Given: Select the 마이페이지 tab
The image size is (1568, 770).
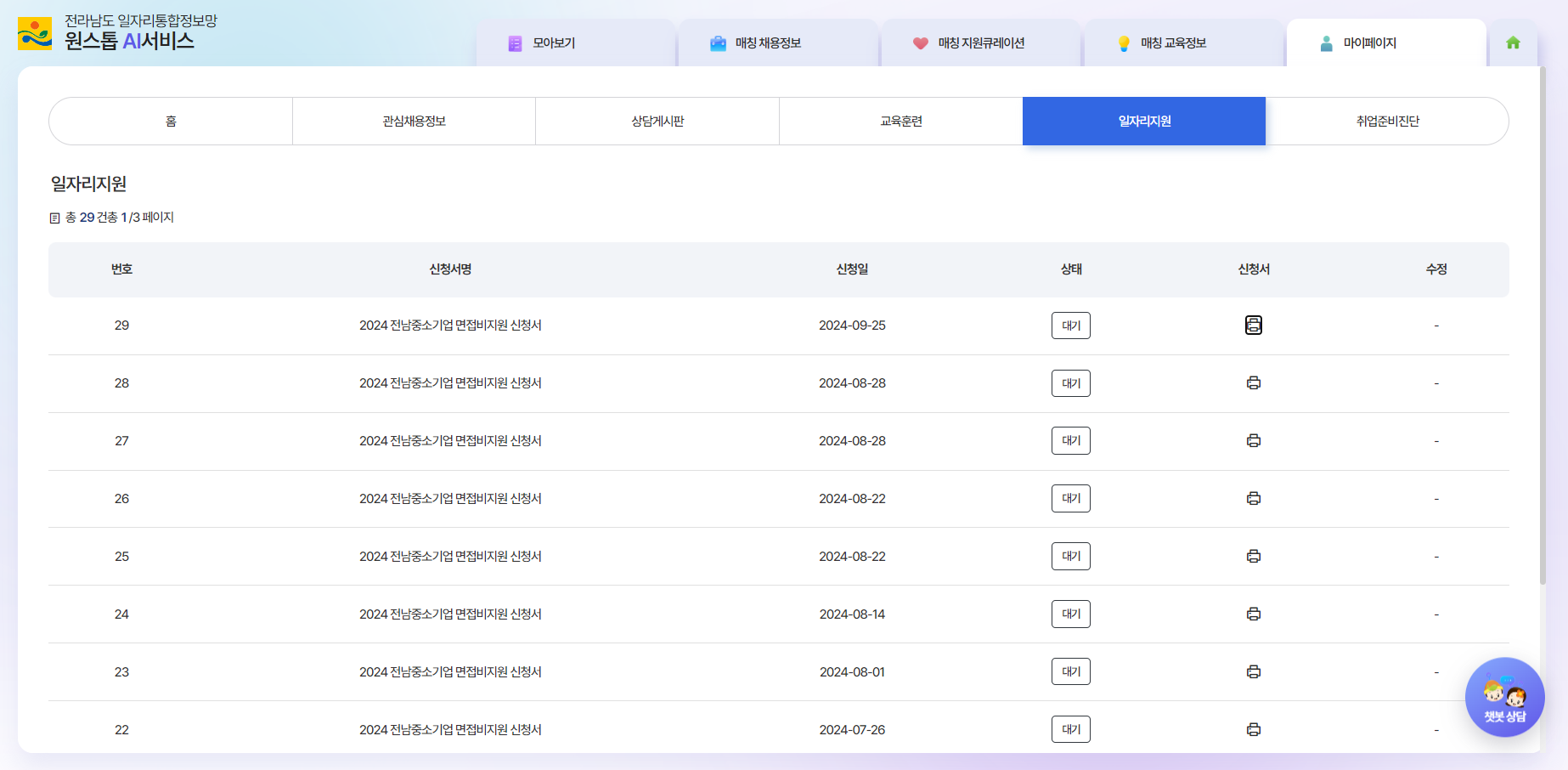Looking at the screenshot, I should point(1386,42).
